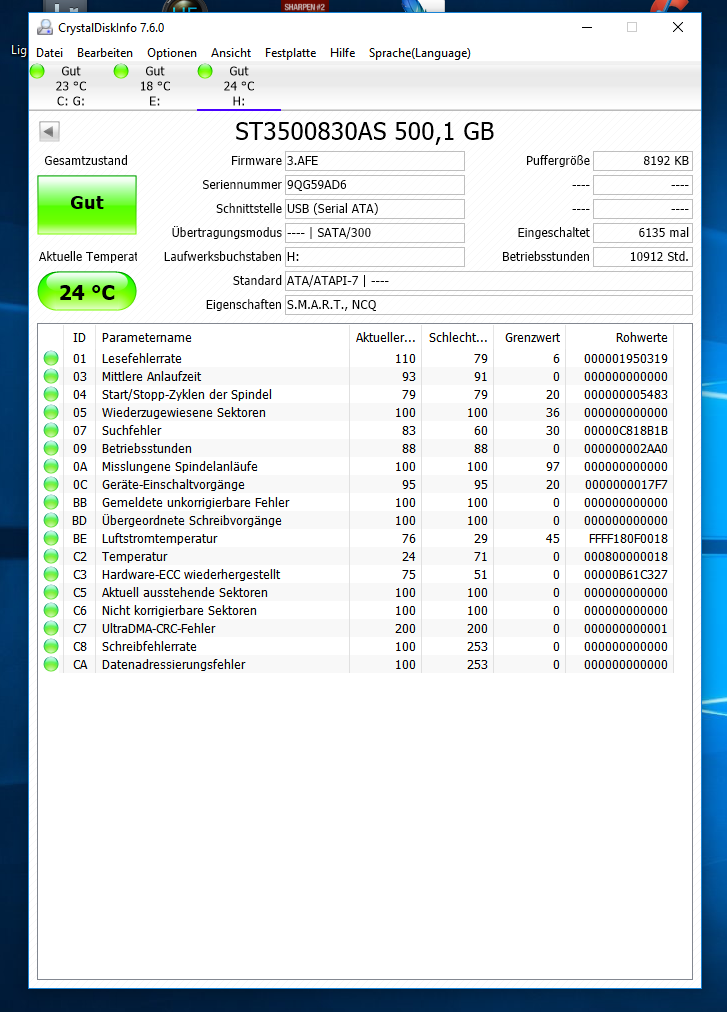Click raw value 0000000017F7
Image resolution: width=727 pixels, height=1012 pixels.
point(626,485)
